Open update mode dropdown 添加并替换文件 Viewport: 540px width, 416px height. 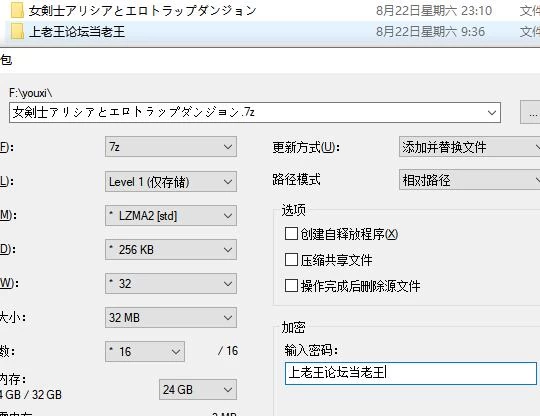470,147
